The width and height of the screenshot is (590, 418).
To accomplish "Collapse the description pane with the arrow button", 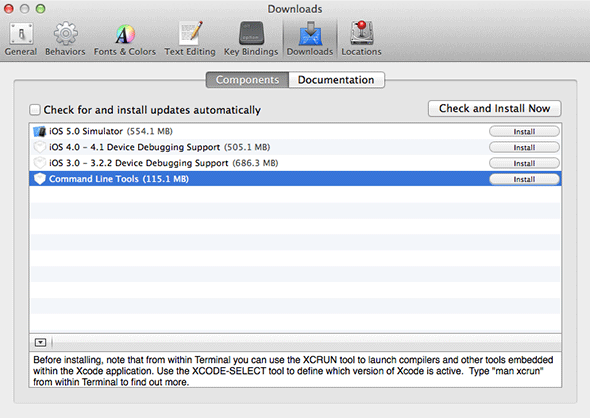I will point(40,342).
